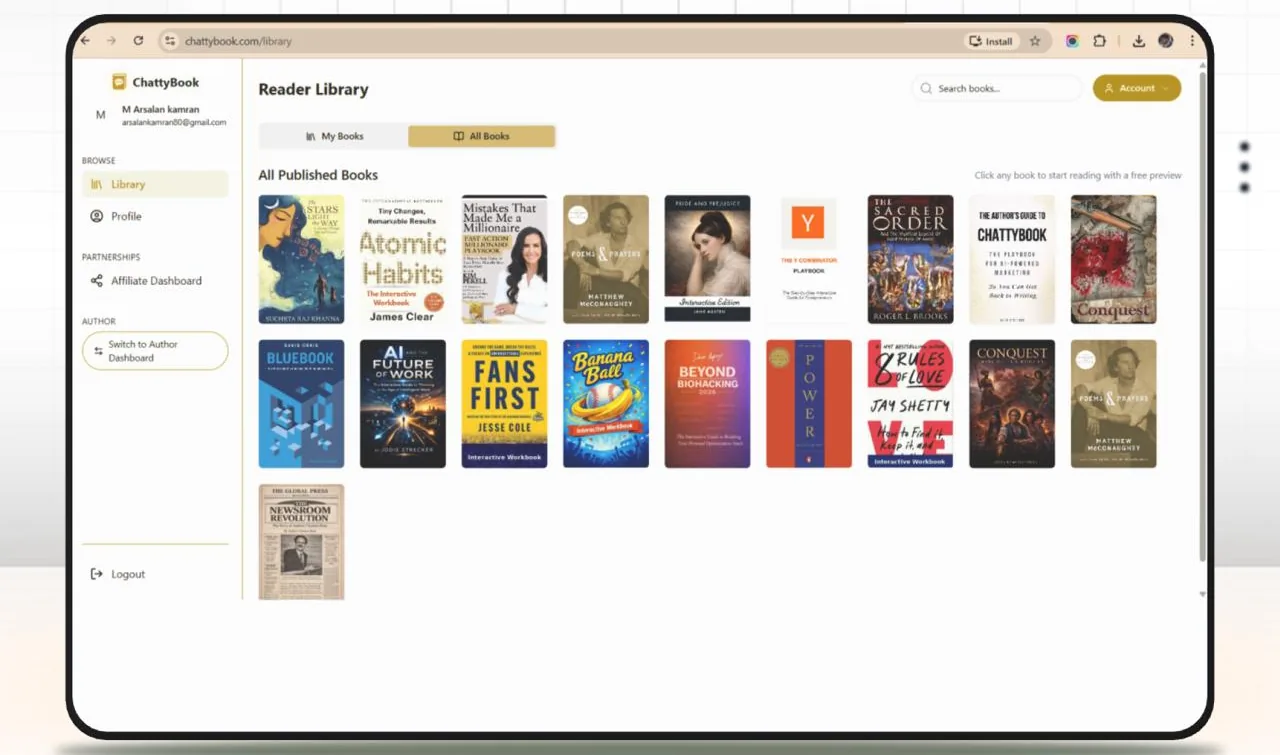Screen dimensions: 1280x755
Task: Expand the Account dropdown
Action: [1137, 88]
